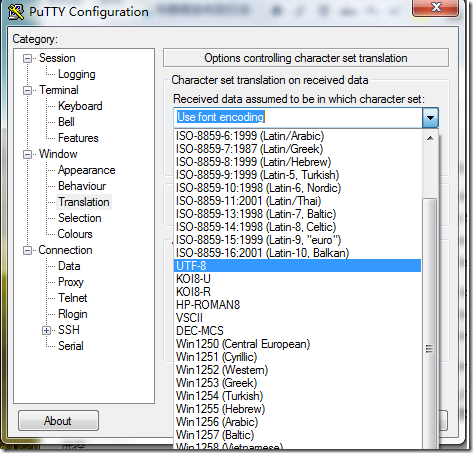Screen dimensions: 473x453
Task: Open Proxy settings in tree
Action: tap(70, 282)
